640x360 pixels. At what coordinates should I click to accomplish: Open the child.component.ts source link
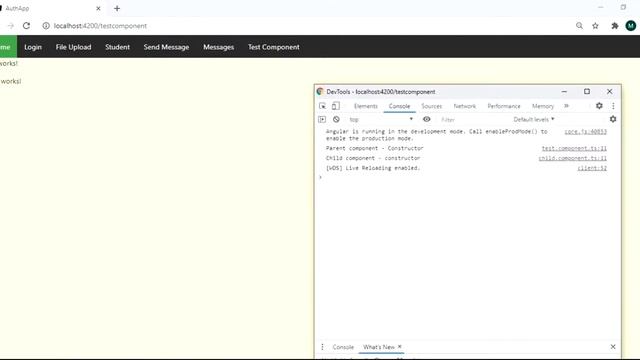tap(573, 158)
